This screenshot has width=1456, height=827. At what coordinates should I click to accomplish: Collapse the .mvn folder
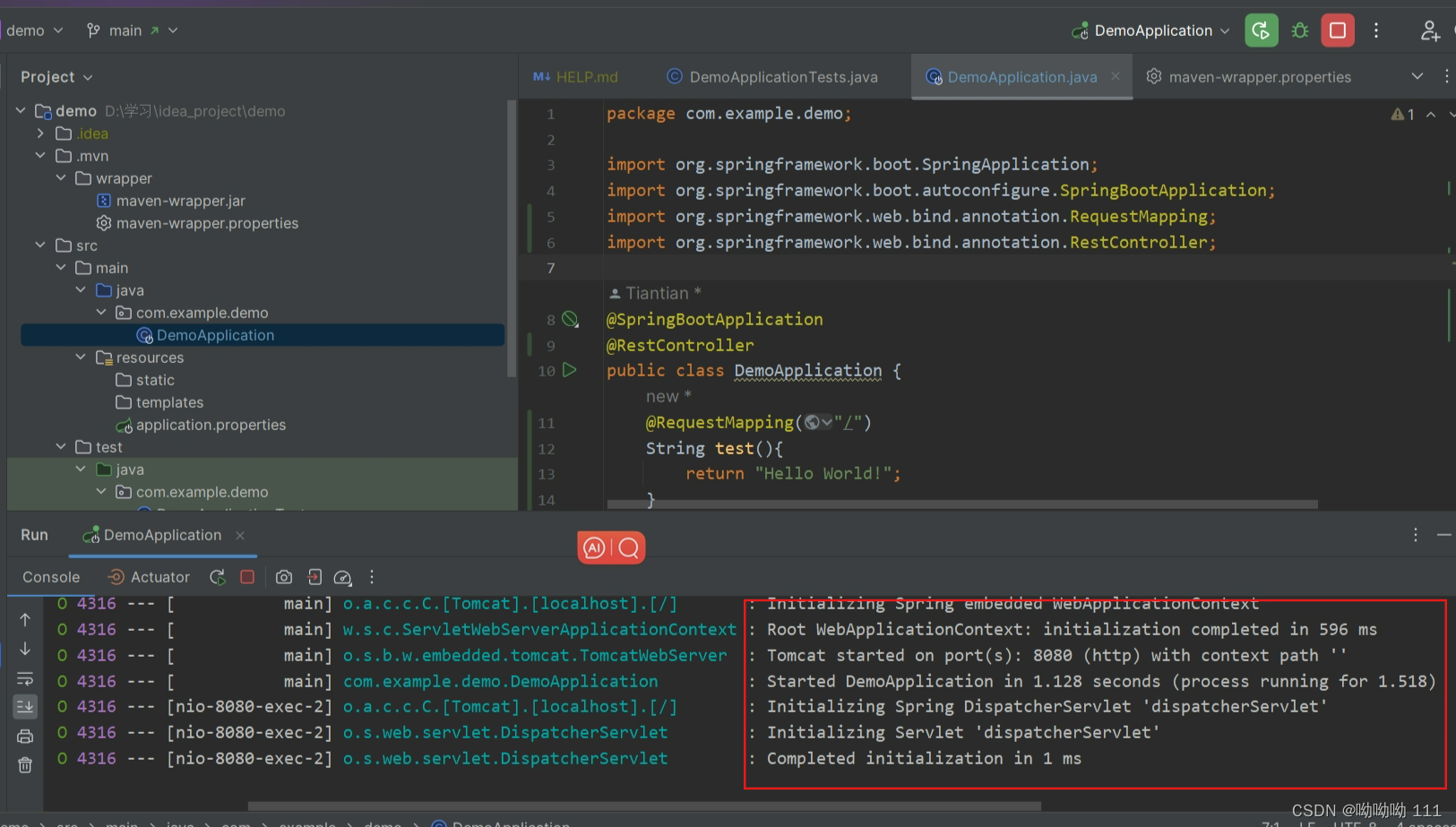pyautogui.click(x=40, y=156)
